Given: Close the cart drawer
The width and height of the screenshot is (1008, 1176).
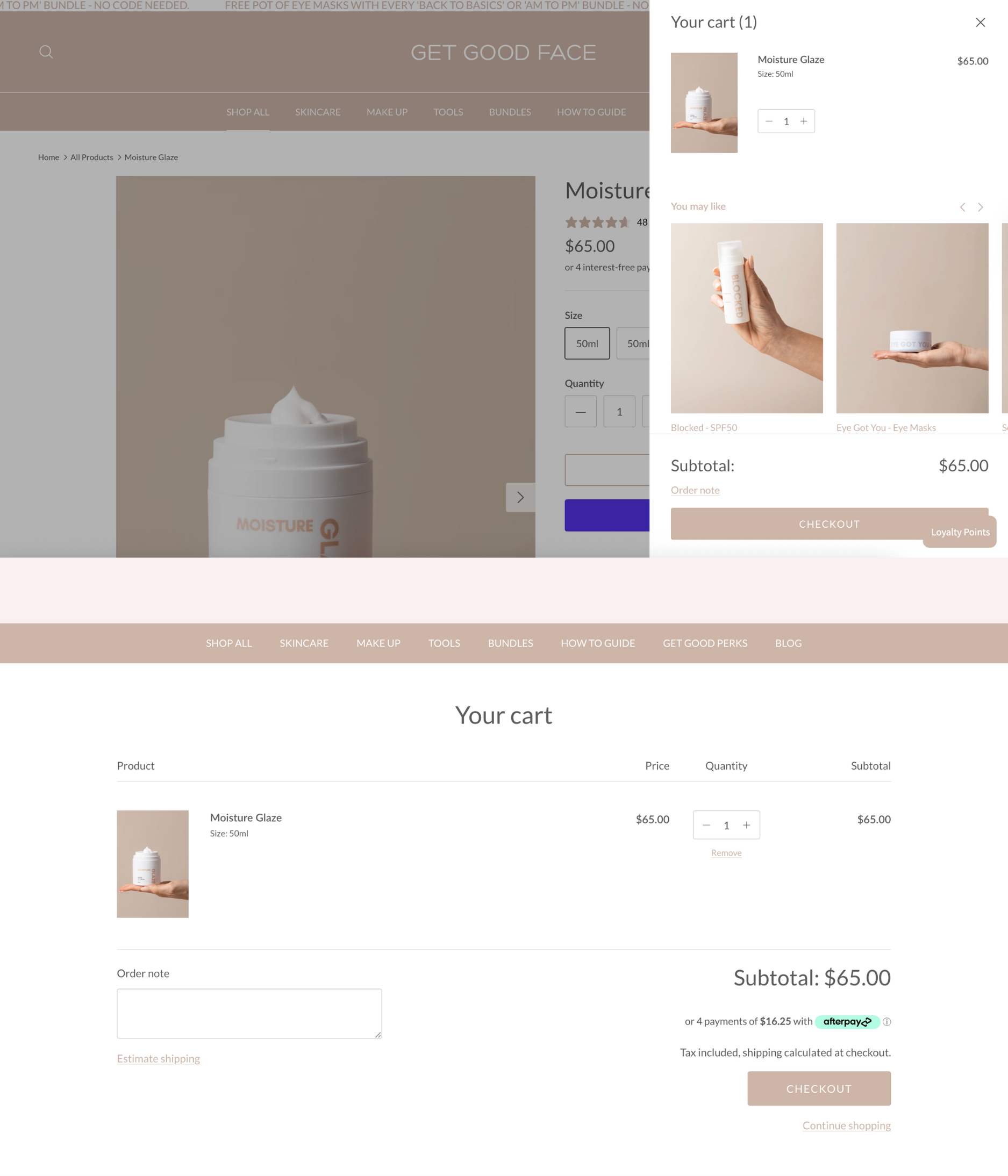Looking at the screenshot, I should [980, 22].
